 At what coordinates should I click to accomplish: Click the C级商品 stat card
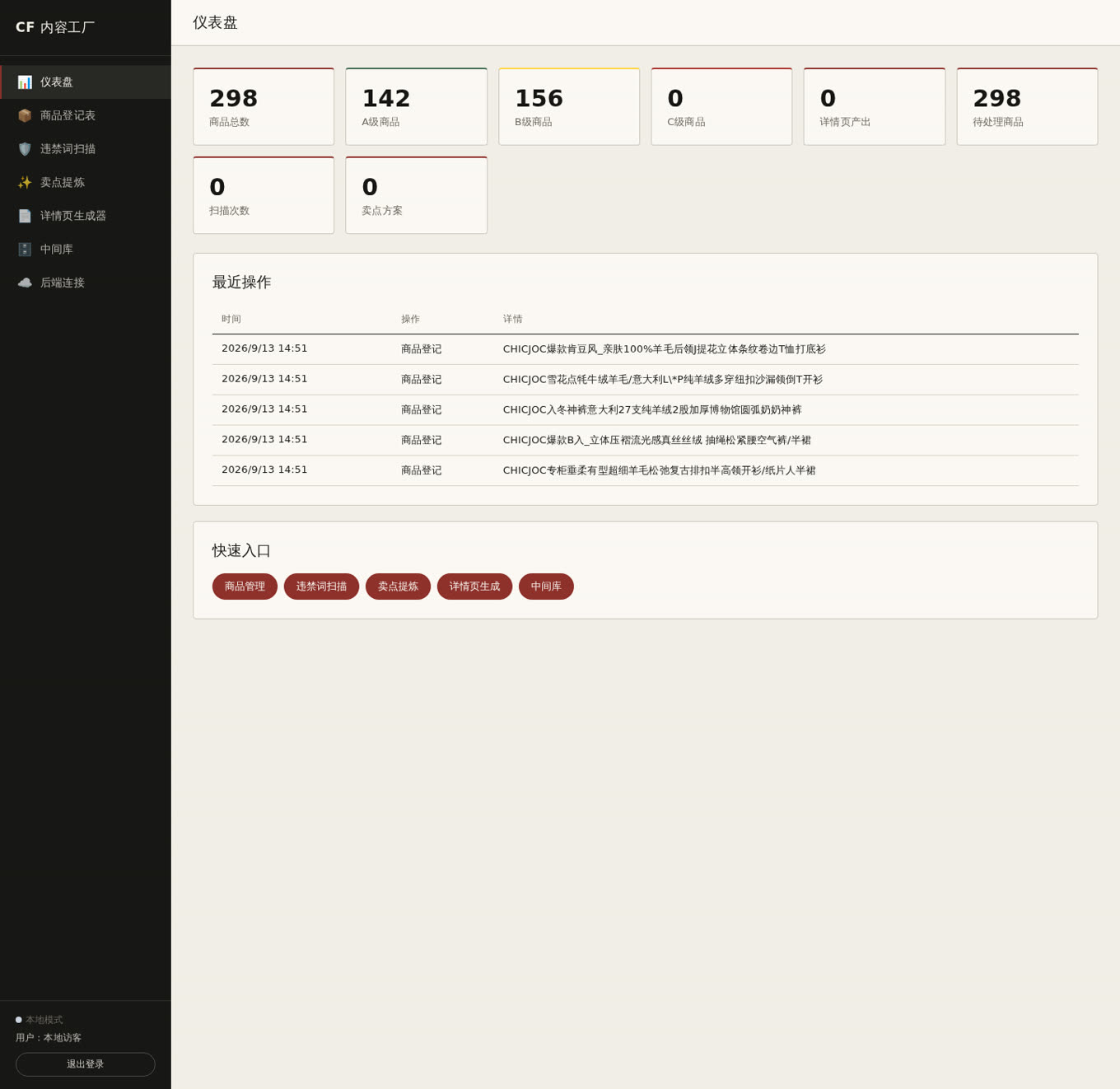point(721,107)
